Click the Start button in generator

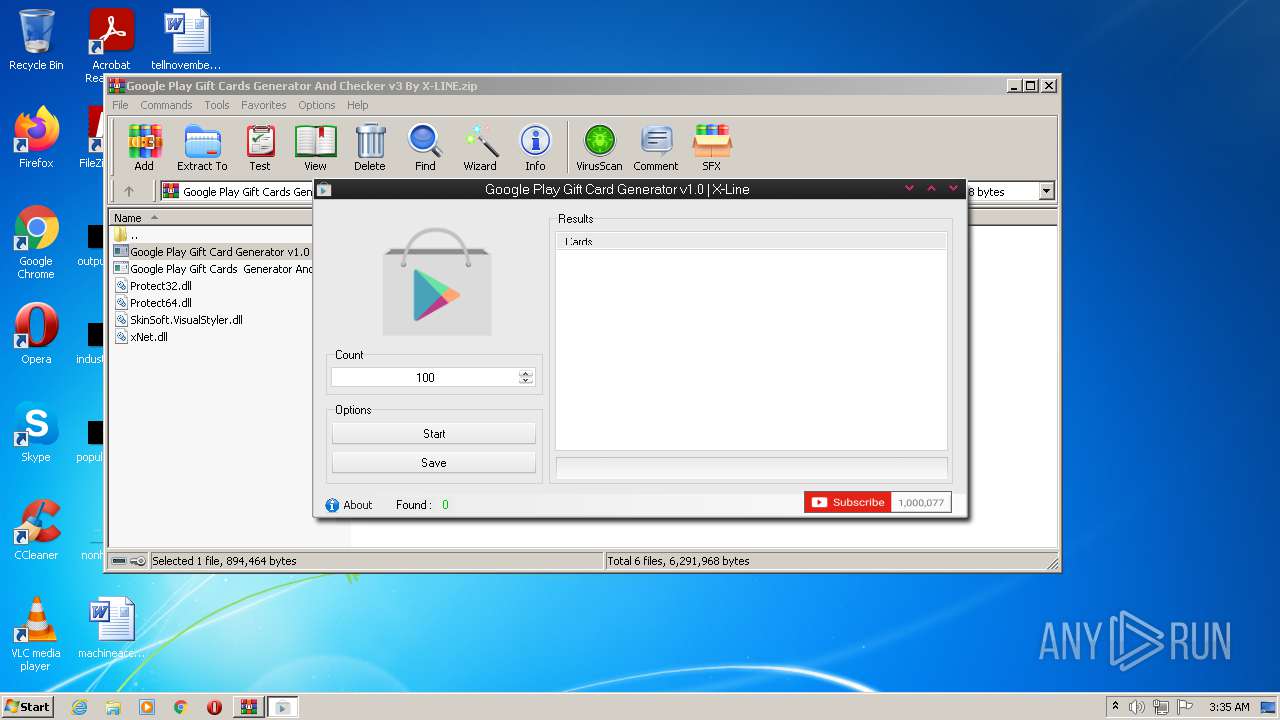(x=434, y=433)
